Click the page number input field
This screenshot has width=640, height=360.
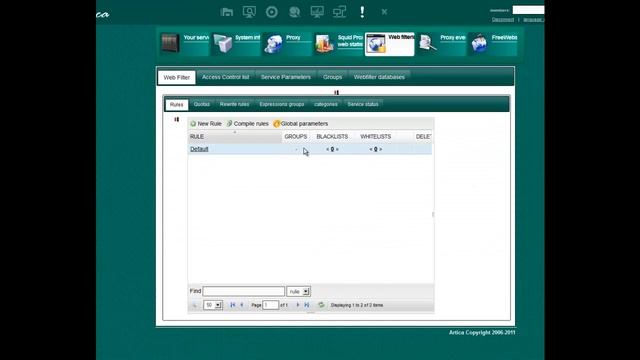point(270,305)
